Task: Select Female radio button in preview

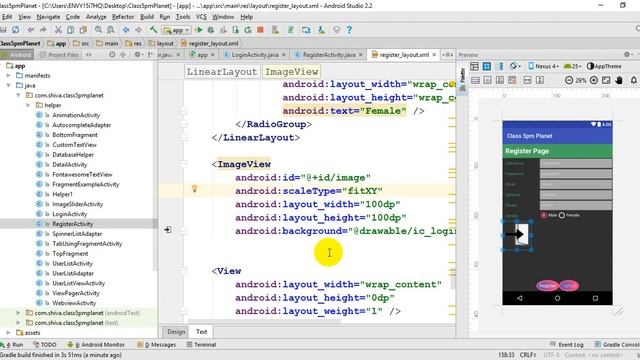Action: pos(562,215)
